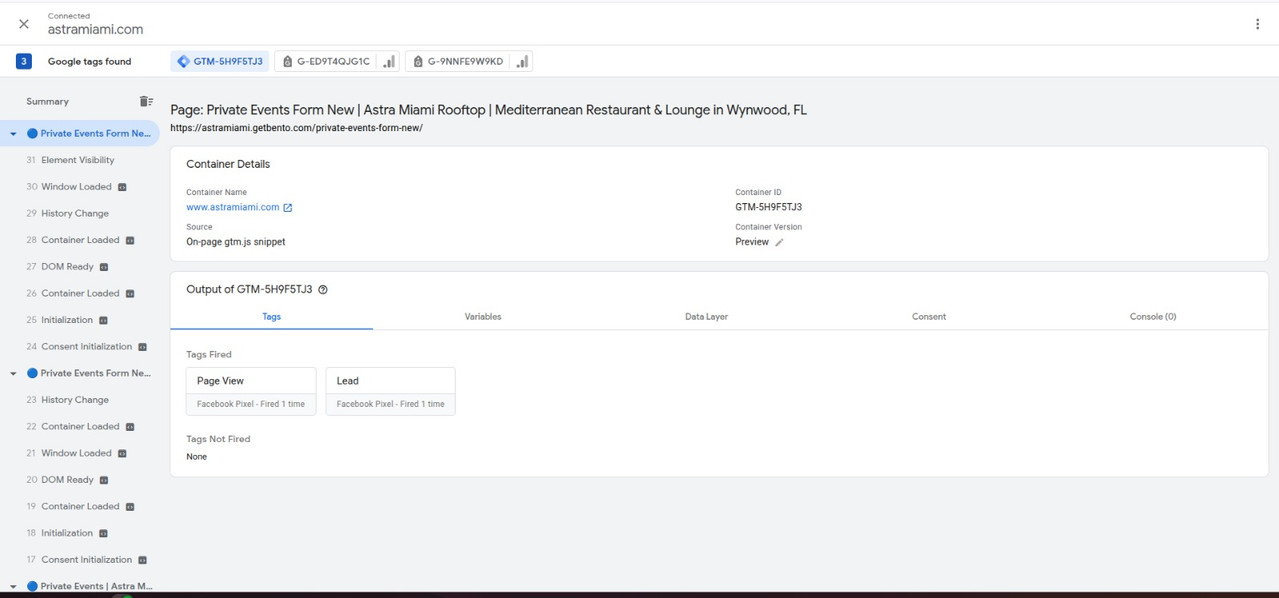The image size is (1279, 598).
Task: Click the badge icon beside 30 Window Loaded
Action: pyautogui.click(x=122, y=187)
